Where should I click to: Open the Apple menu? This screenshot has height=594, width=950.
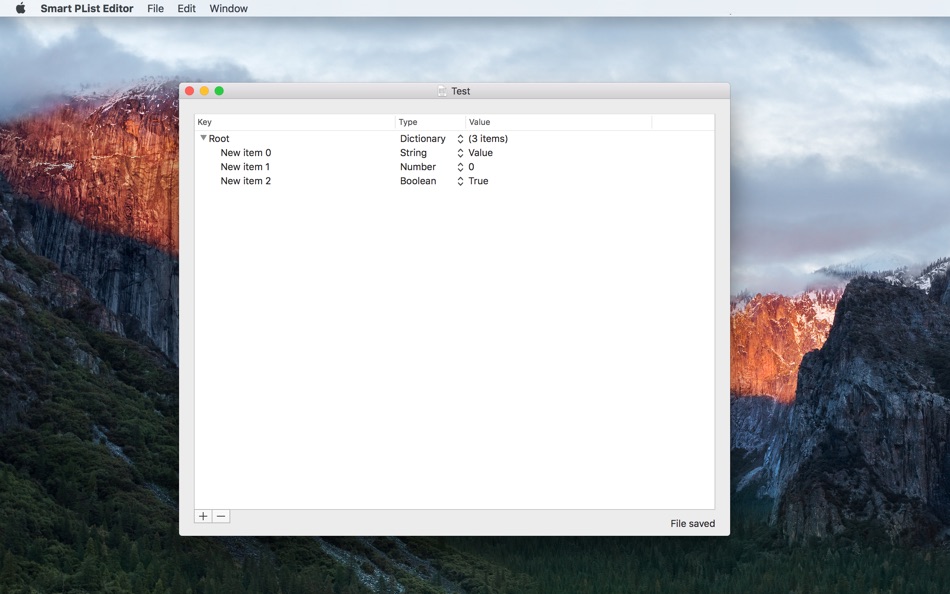pos(21,8)
